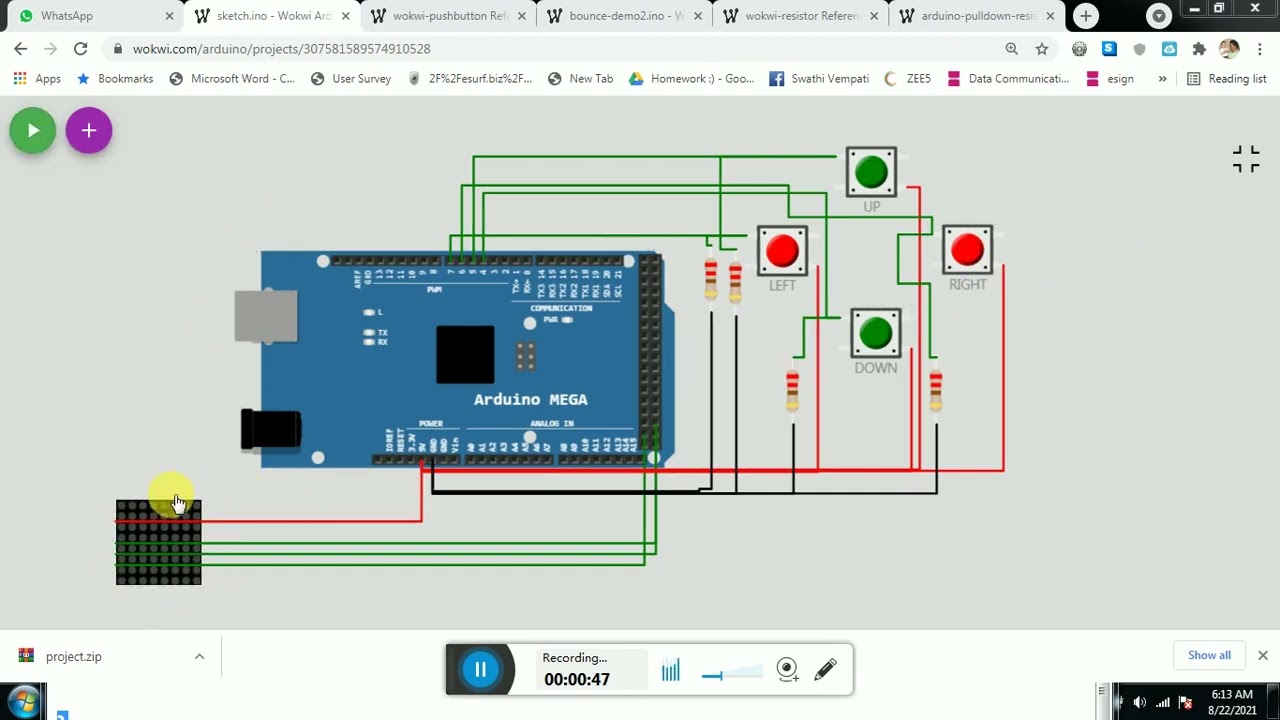The image size is (1280, 720).
Task: Open the ZEE5 bookmark
Action: (x=908, y=78)
